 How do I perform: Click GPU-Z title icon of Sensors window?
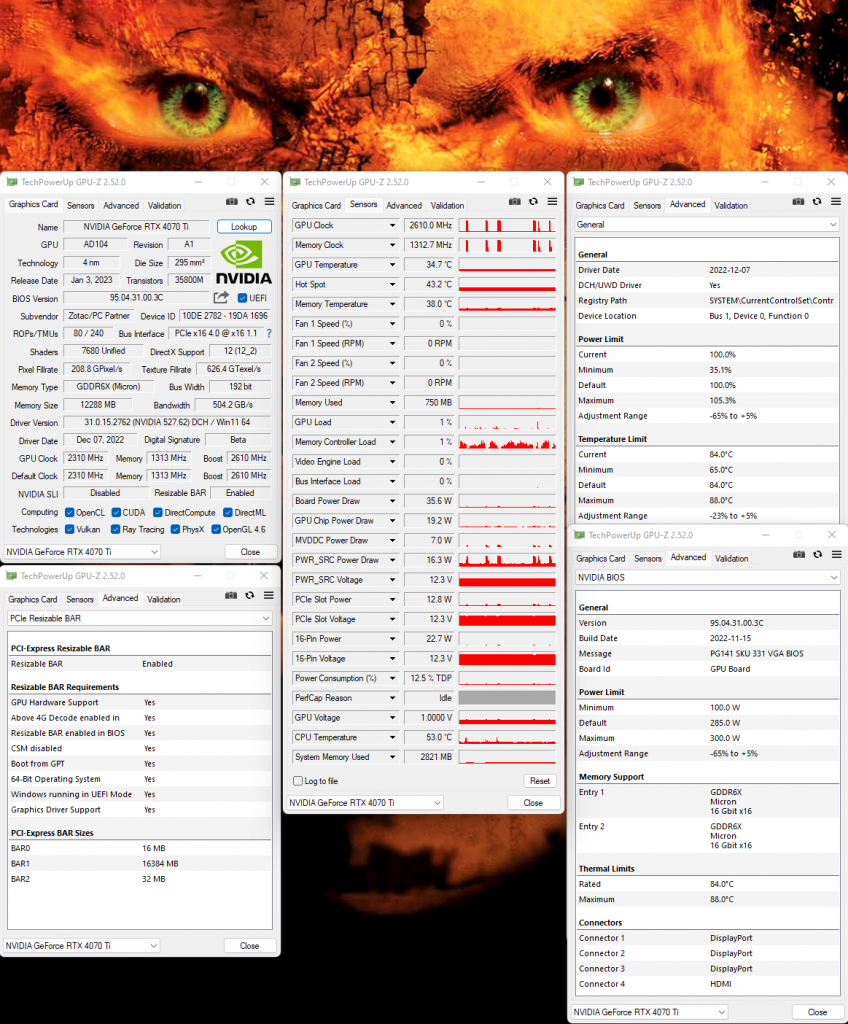(x=295, y=182)
